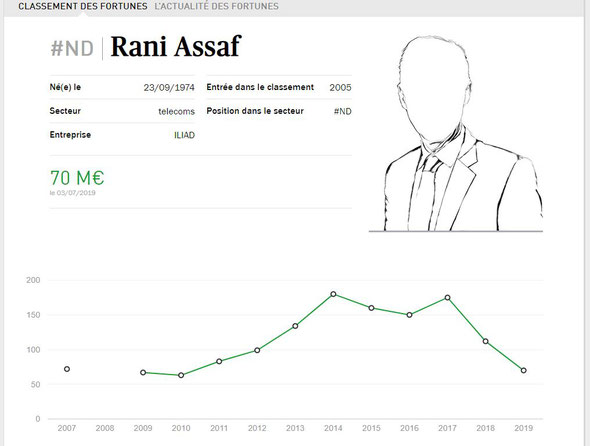
Task: Click the 2014 peak data point
Action: coord(333,294)
